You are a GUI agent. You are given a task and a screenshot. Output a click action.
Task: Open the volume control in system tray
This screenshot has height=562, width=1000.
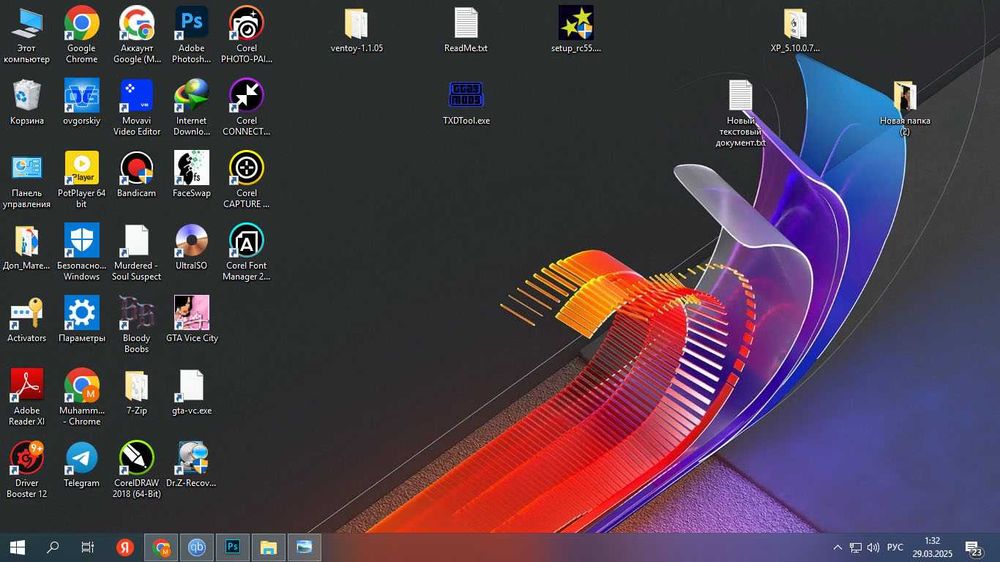pyautogui.click(x=873, y=548)
